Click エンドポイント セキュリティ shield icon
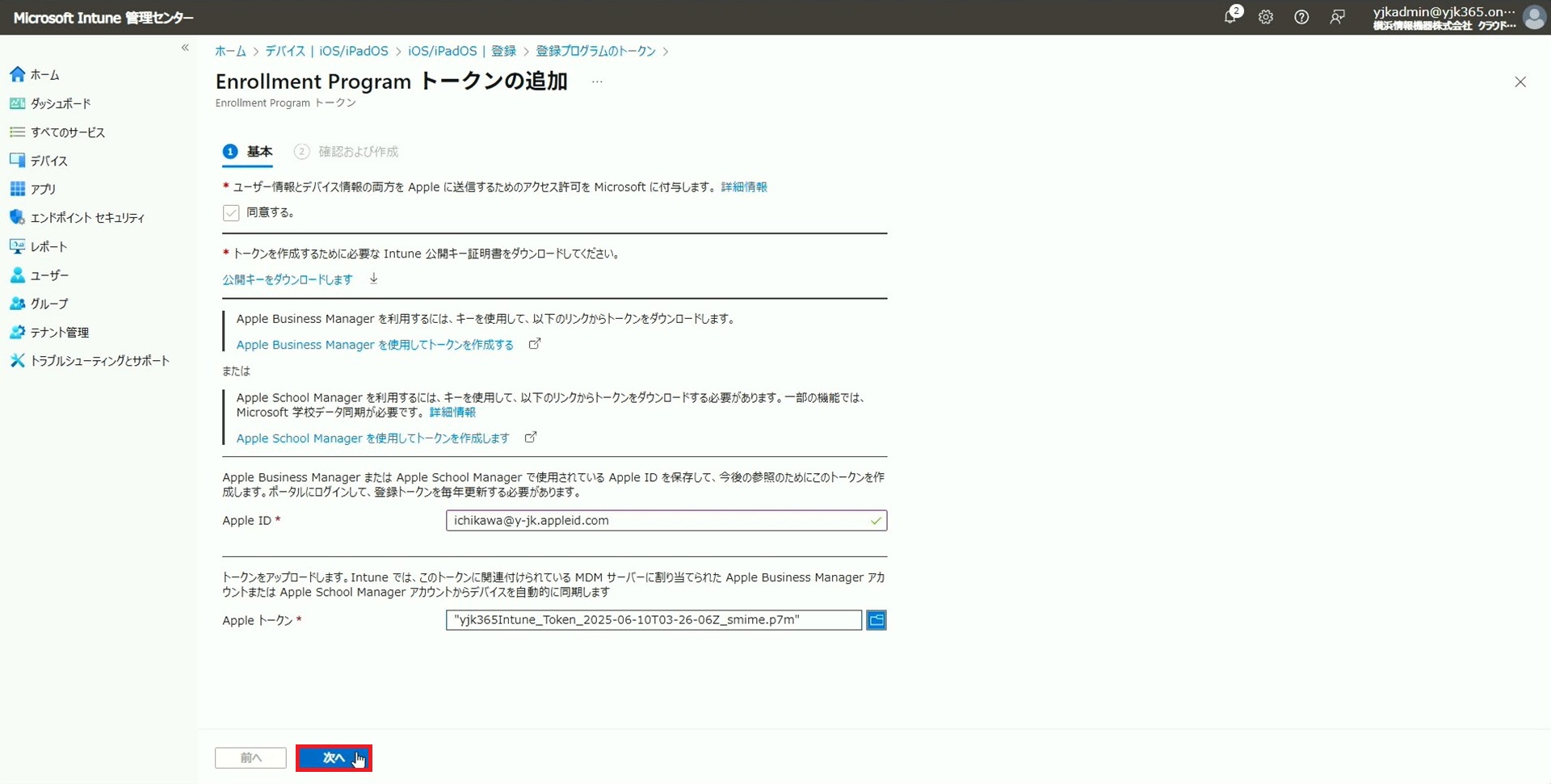The height and width of the screenshot is (784, 1551). [18, 217]
